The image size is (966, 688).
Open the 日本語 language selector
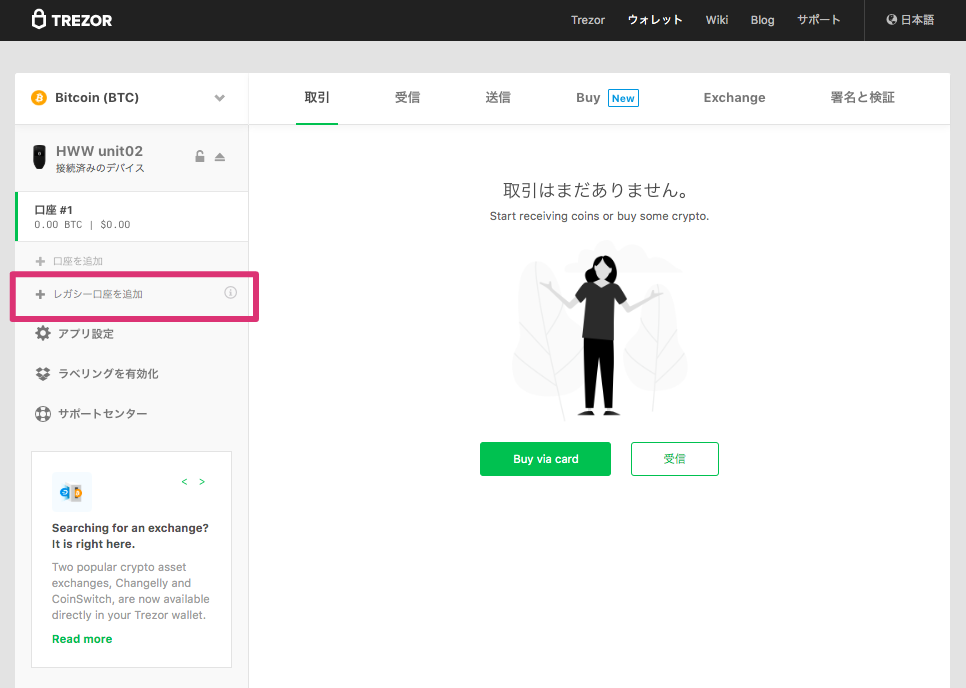pyautogui.click(x=910, y=20)
